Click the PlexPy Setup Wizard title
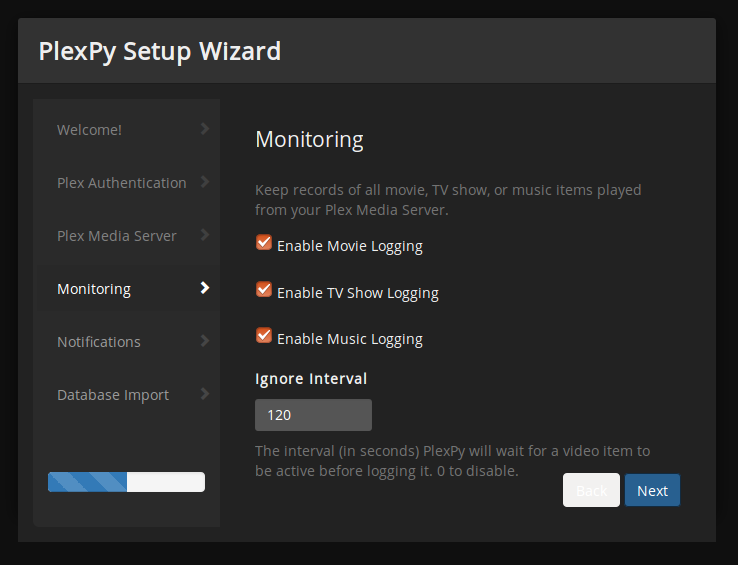The image size is (738, 565). (160, 52)
